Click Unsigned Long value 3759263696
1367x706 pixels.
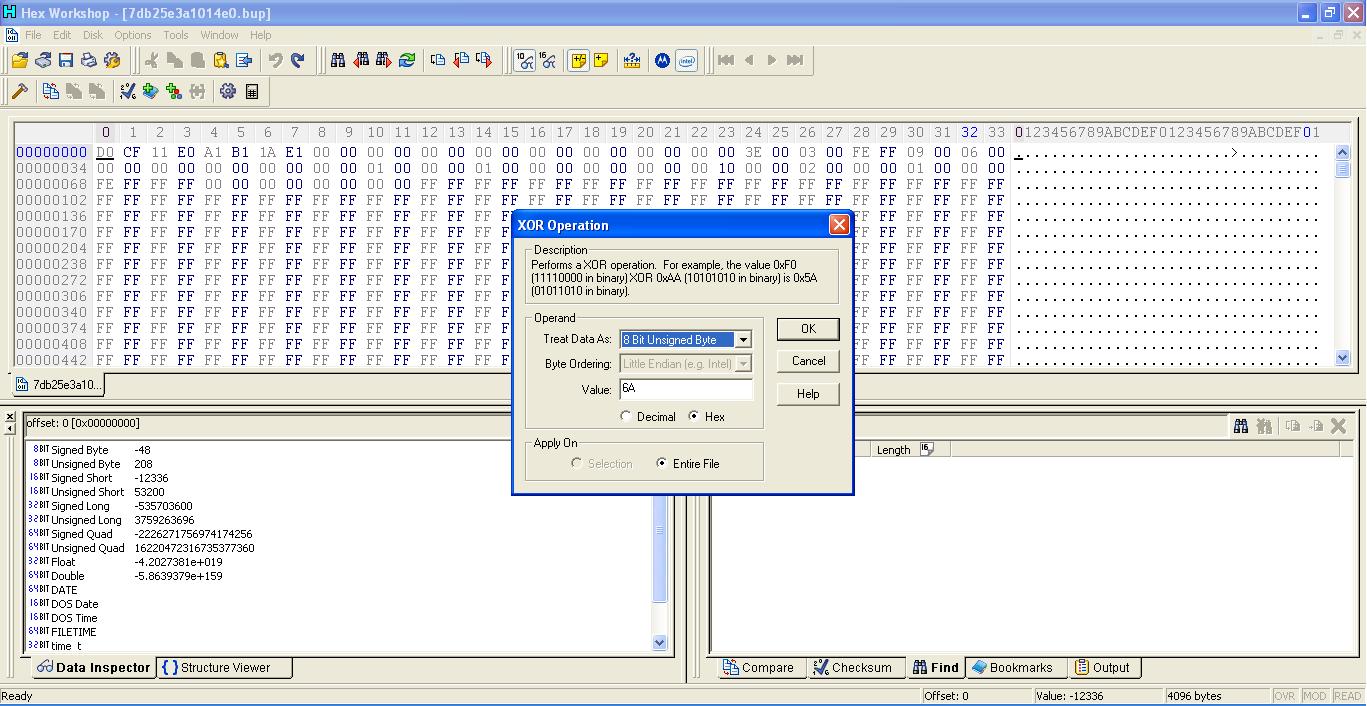164,520
